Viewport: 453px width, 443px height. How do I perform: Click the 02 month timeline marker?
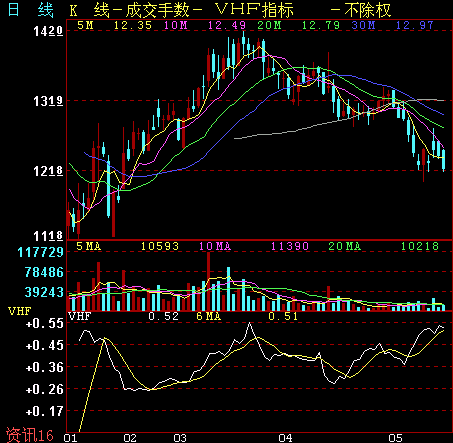click(130, 438)
